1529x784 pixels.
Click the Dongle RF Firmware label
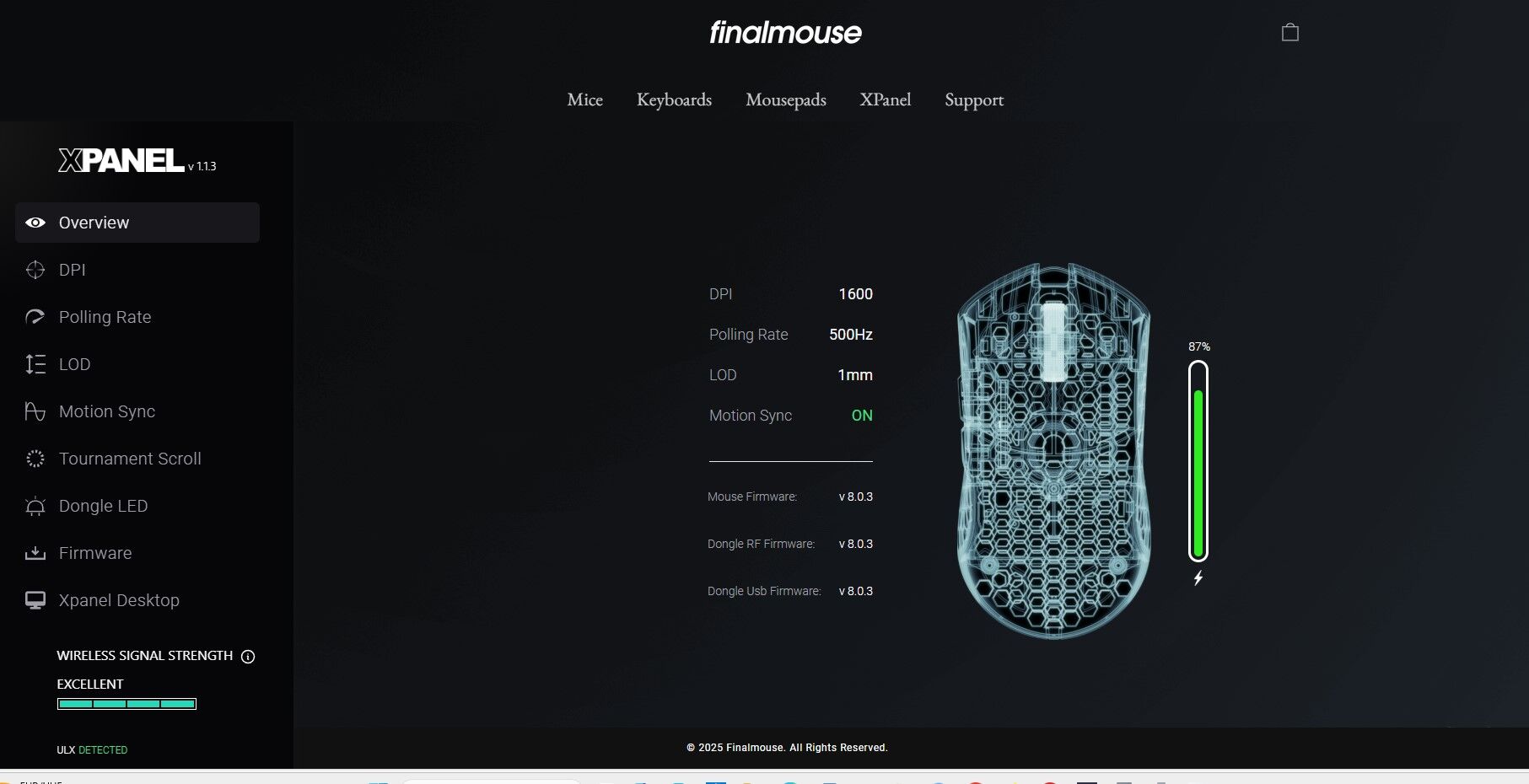tap(761, 544)
